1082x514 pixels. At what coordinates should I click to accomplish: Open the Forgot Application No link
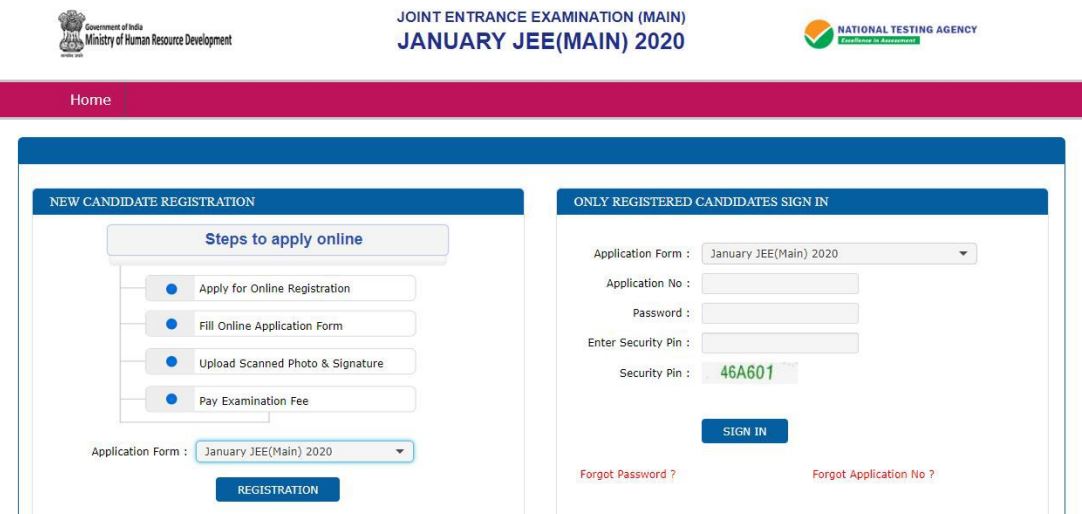coord(874,474)
